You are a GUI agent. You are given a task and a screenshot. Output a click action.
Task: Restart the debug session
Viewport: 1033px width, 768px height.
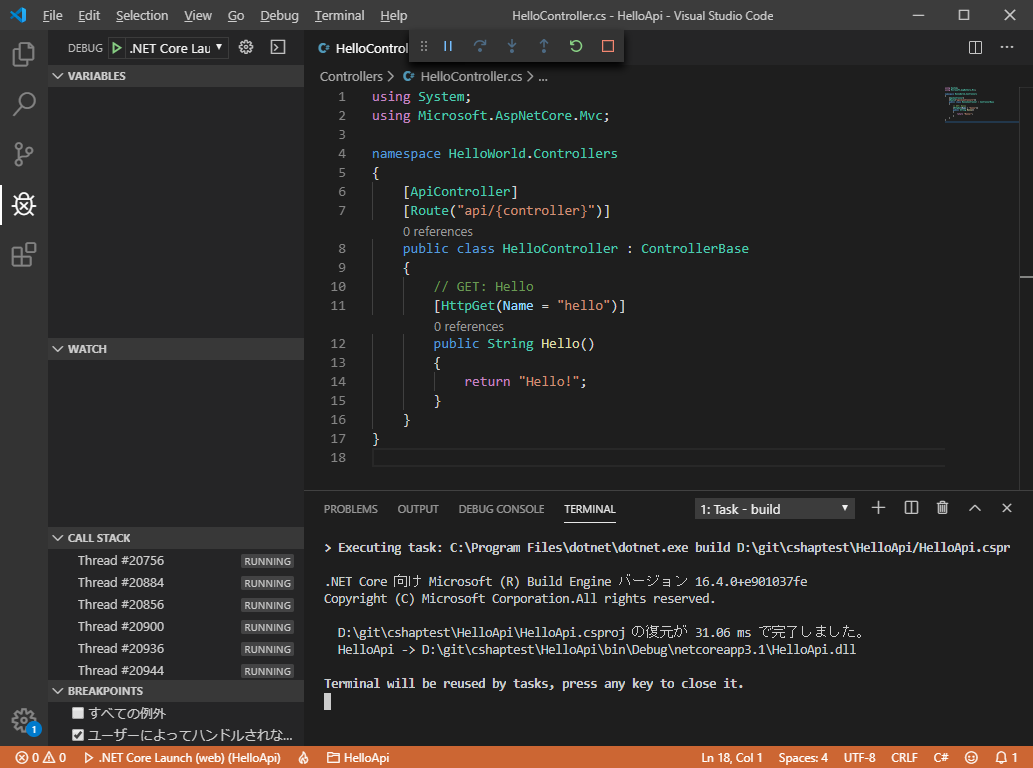[x=576, y=46]
